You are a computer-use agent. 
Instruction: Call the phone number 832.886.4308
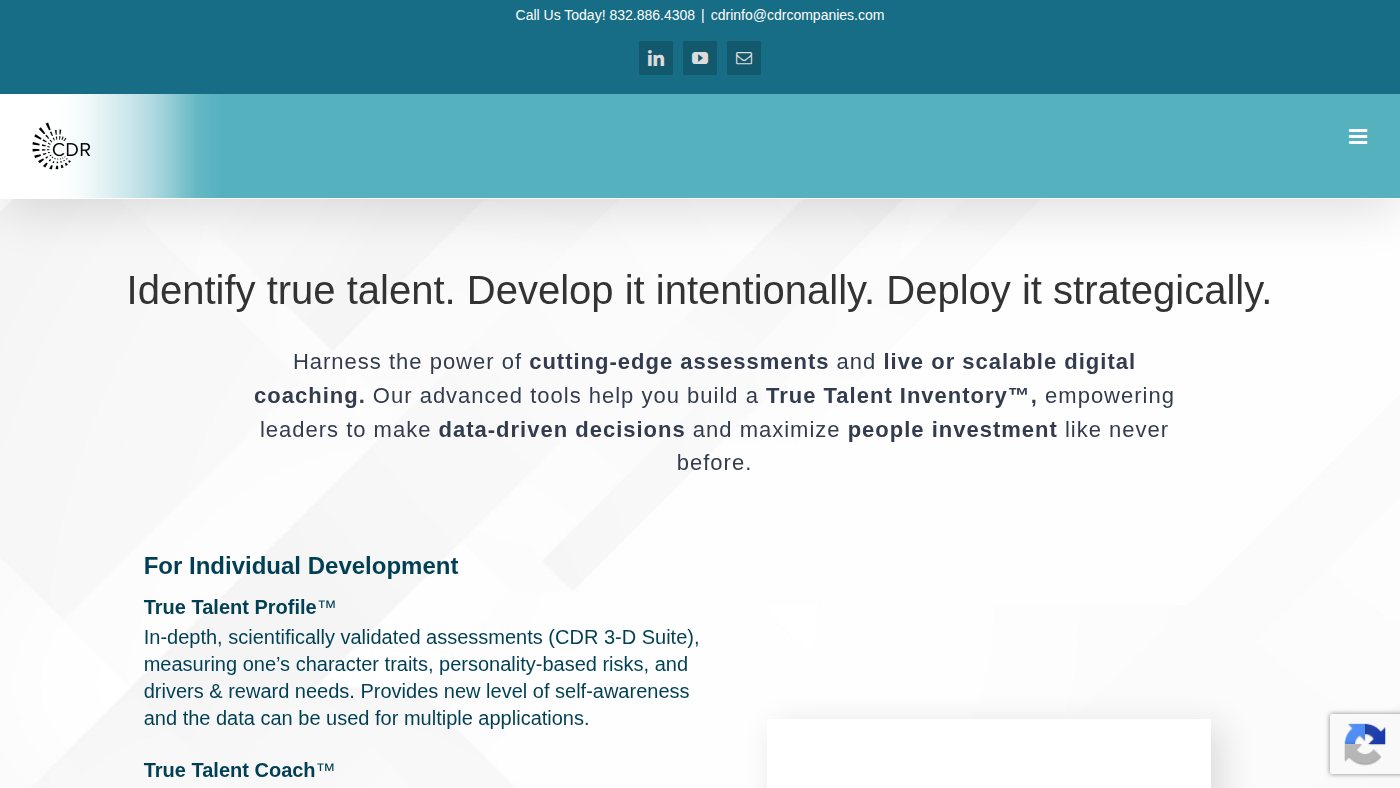tap(652, 15)
